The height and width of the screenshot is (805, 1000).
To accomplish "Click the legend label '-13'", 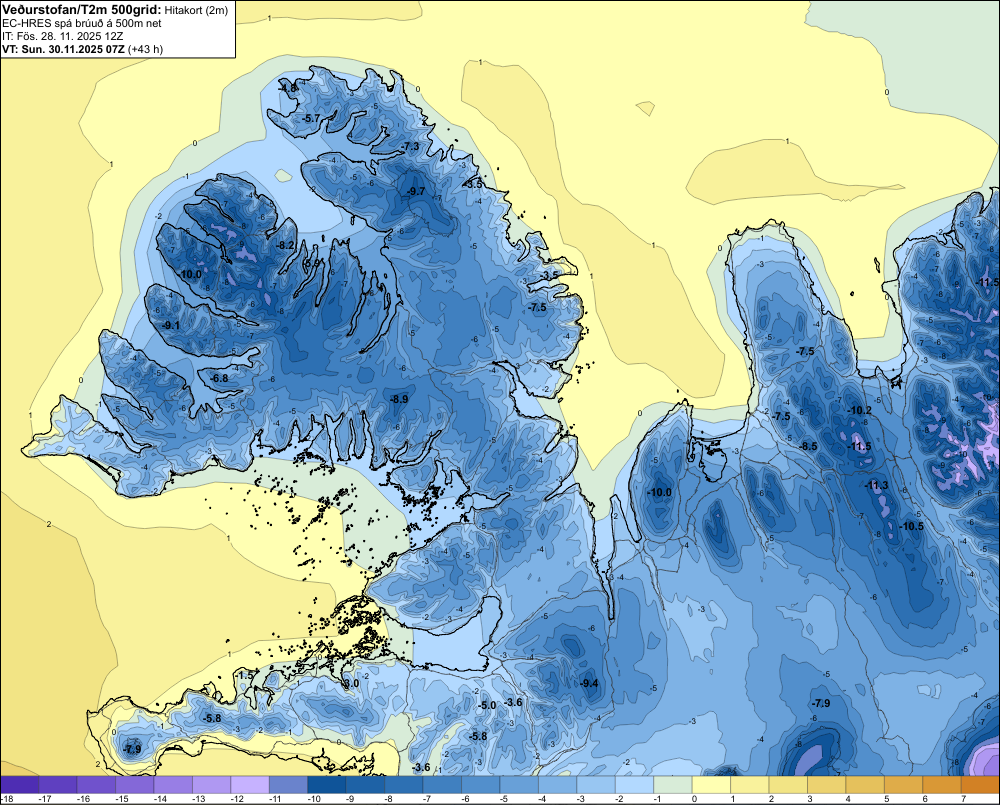I will click(198, 799).
